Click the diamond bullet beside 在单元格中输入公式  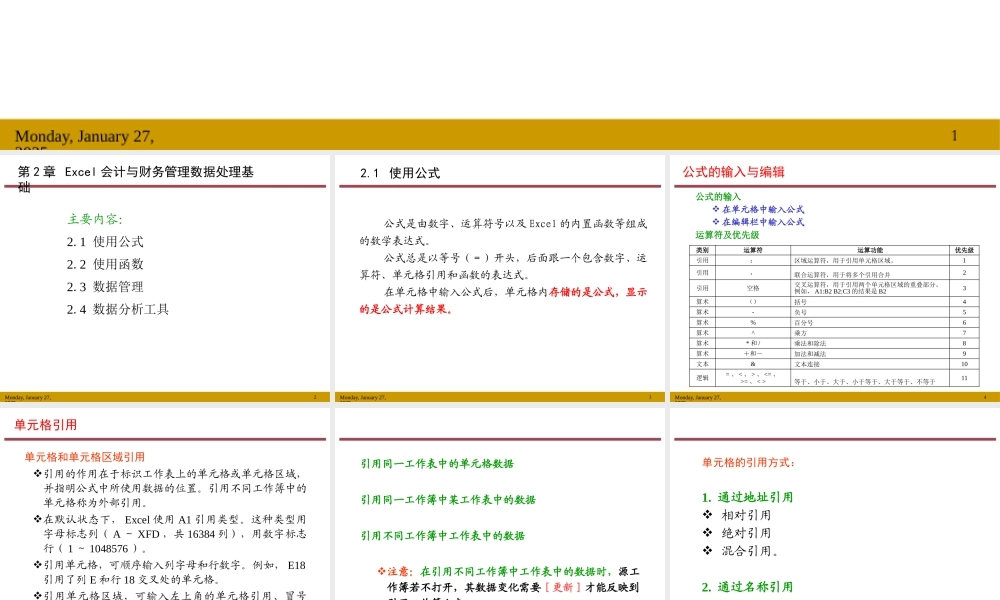pyautogui.click(x=717, y=208)
